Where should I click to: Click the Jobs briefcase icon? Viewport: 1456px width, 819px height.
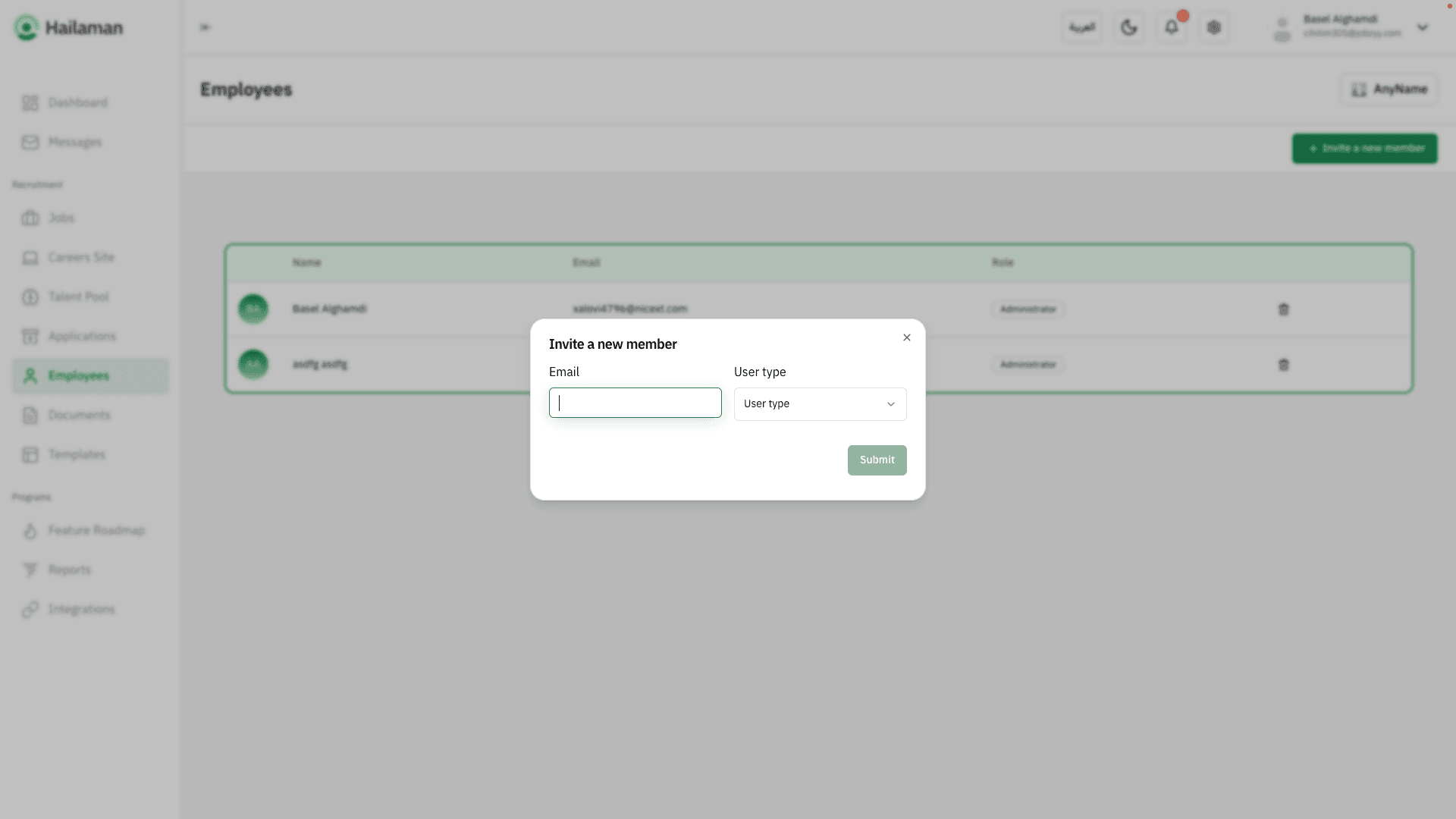point(30,218)
